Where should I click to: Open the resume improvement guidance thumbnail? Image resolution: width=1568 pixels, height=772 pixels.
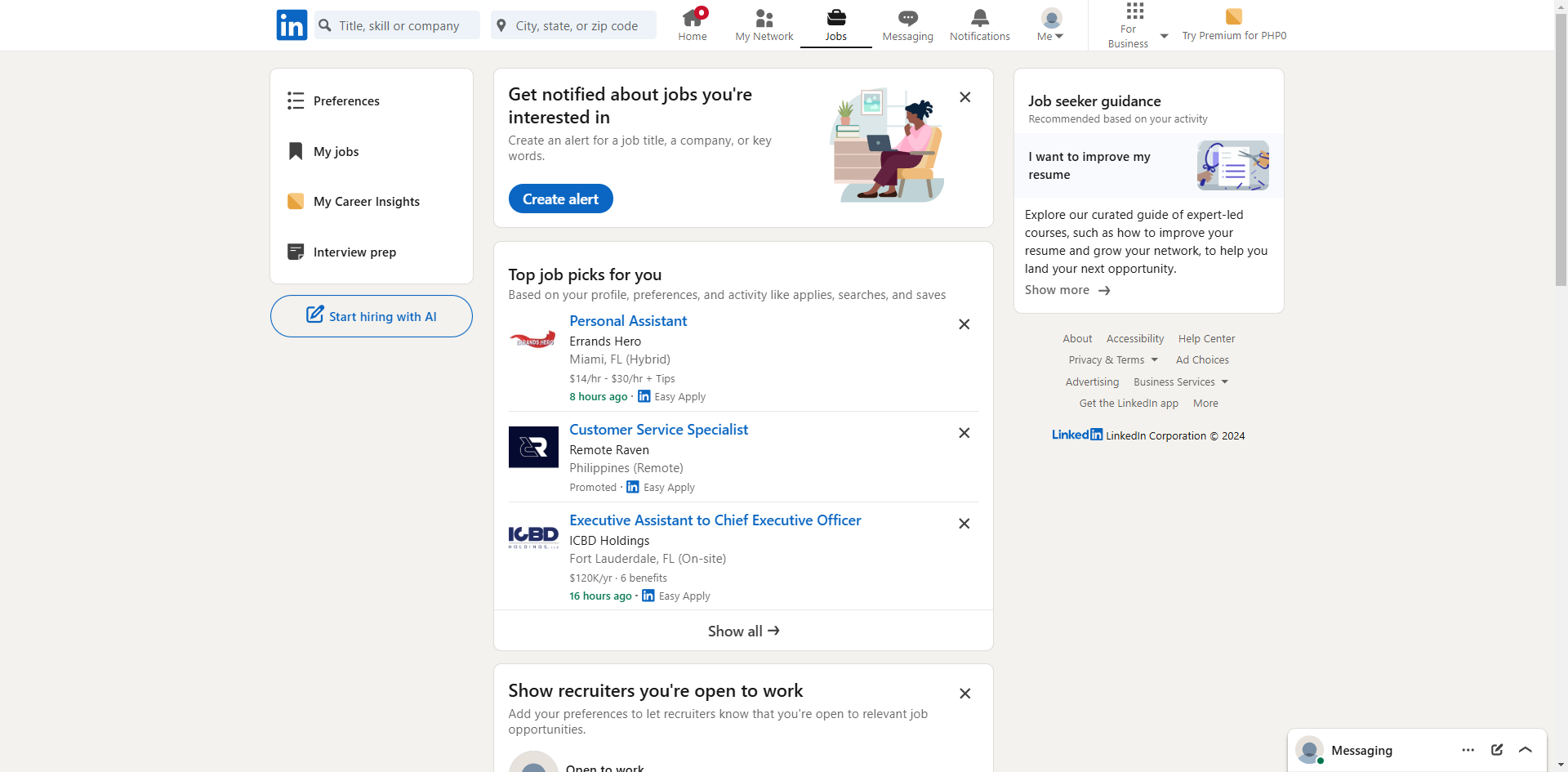click(x=1232, y=165)
